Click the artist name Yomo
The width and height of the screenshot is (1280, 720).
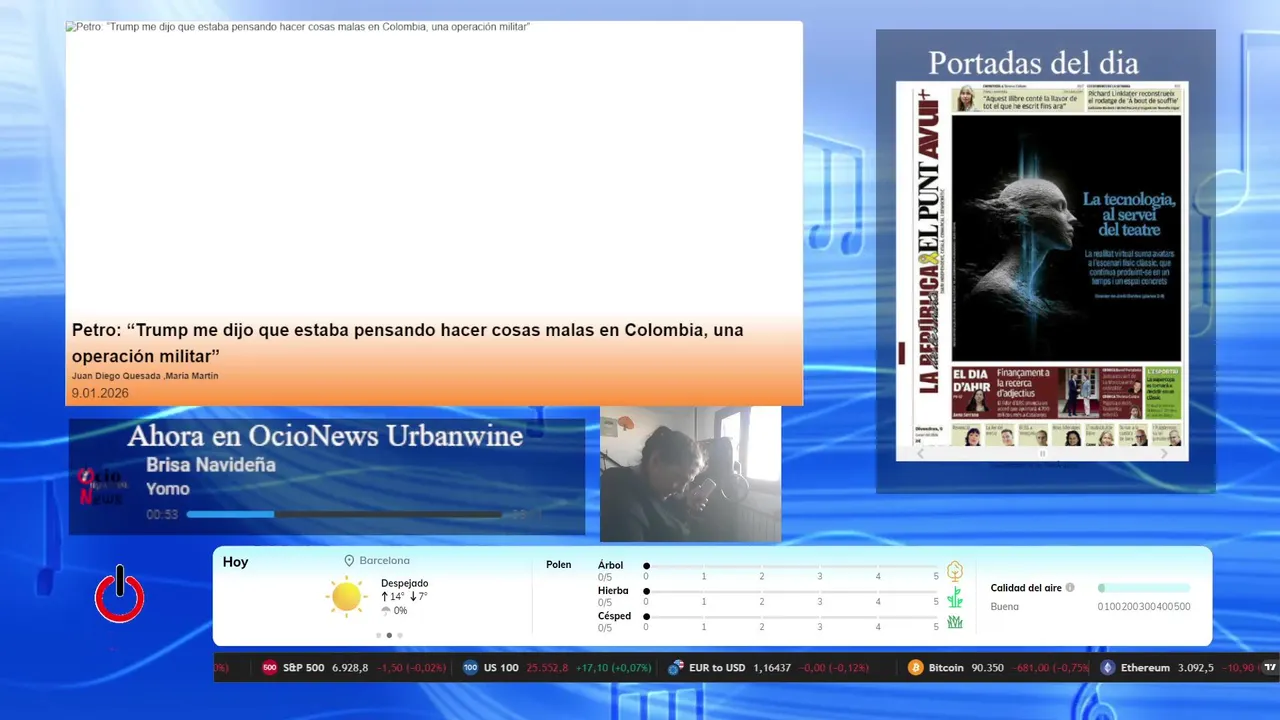click(168, 489)
